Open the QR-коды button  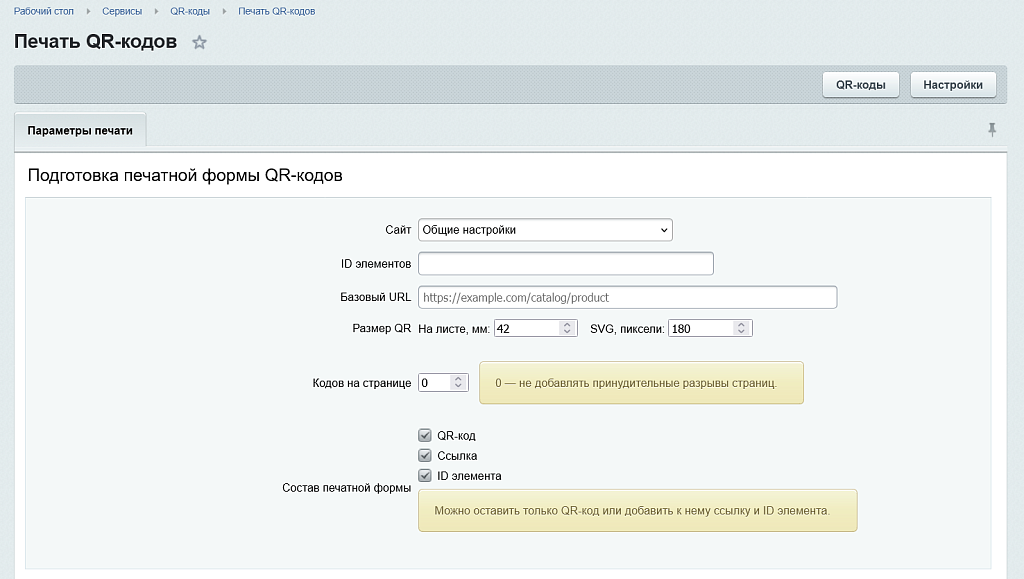[861, 85]
